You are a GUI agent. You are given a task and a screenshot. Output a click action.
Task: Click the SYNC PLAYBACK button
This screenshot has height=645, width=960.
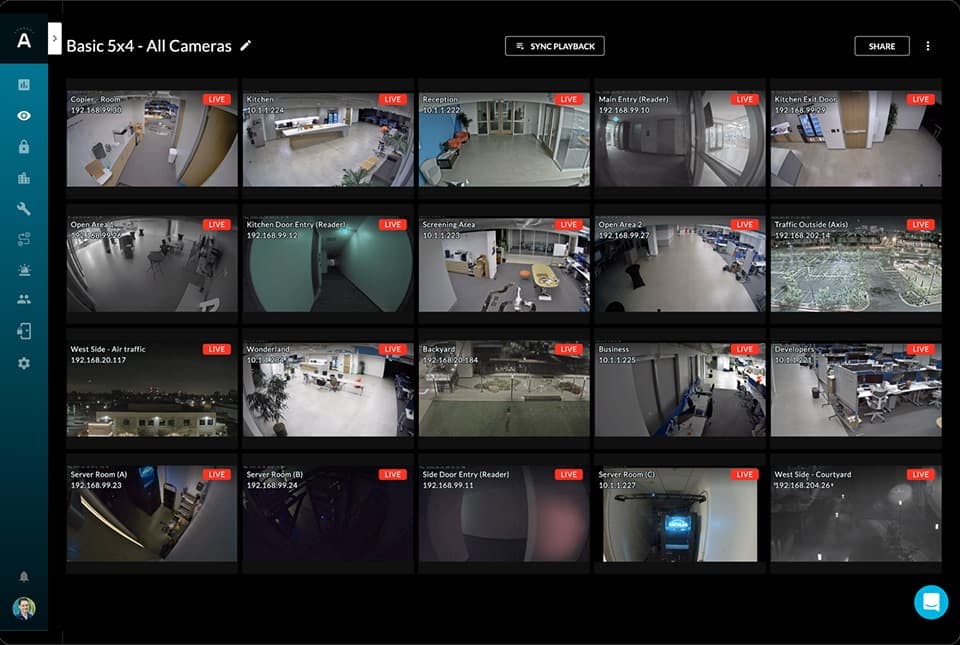pos(554,46)
